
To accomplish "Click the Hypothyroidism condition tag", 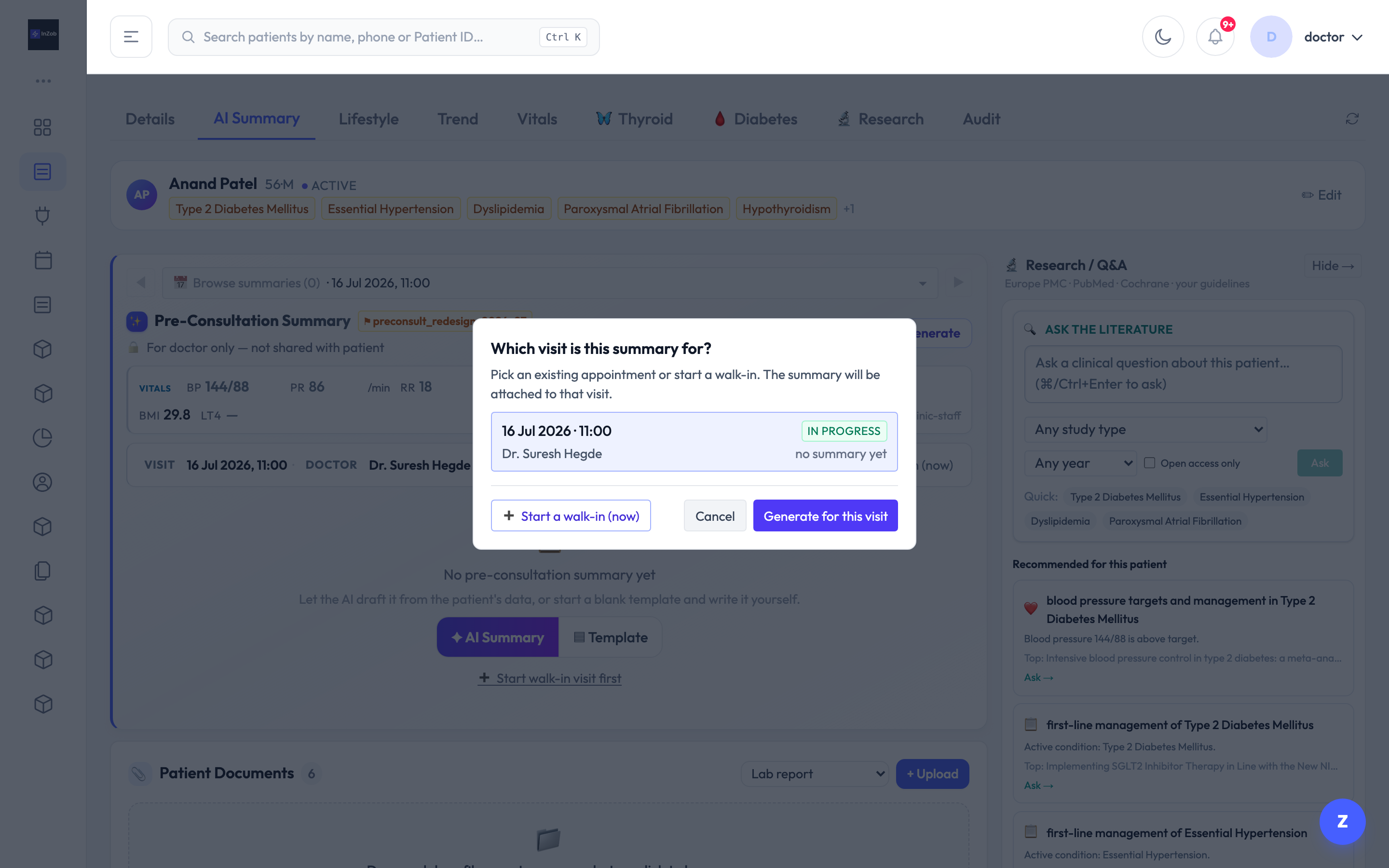I will pos(786,209).
